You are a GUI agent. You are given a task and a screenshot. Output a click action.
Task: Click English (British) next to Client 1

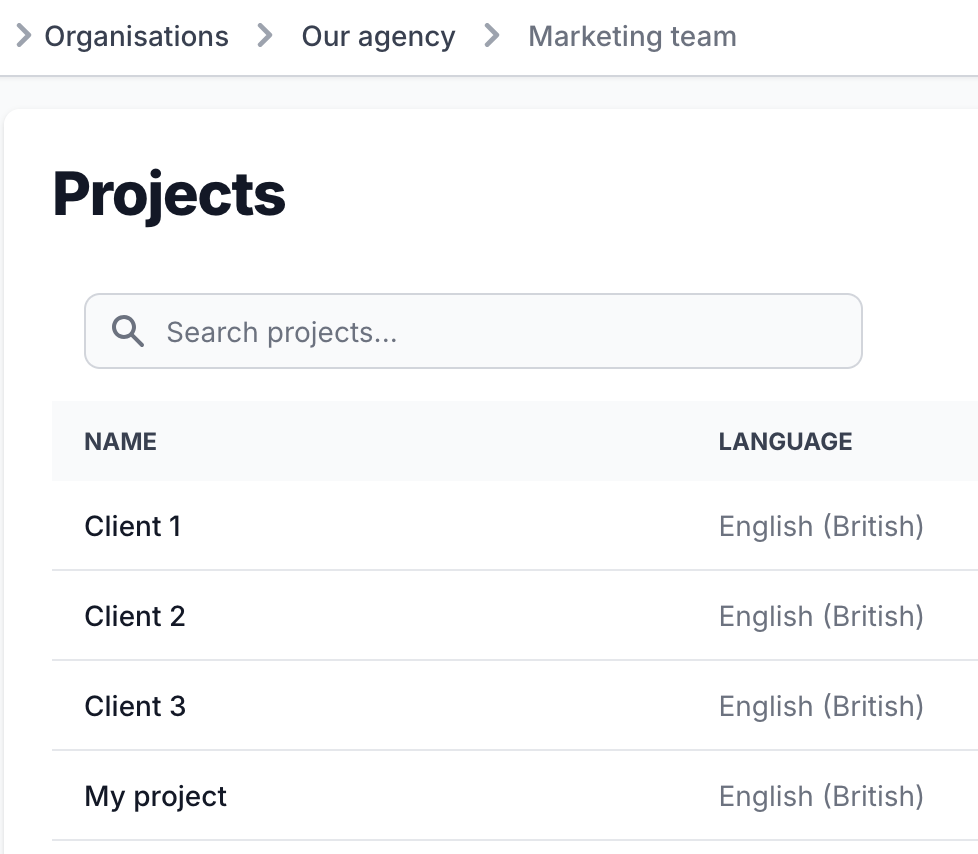[x=820, y=526]
